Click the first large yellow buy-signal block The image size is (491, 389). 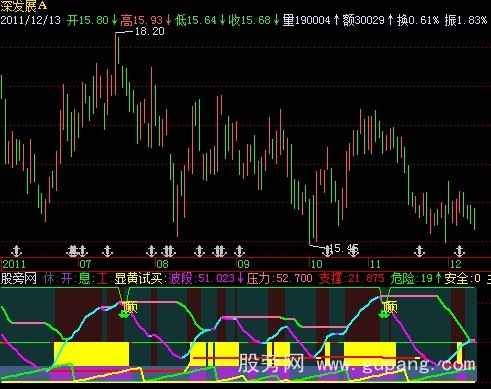point(91,354)
